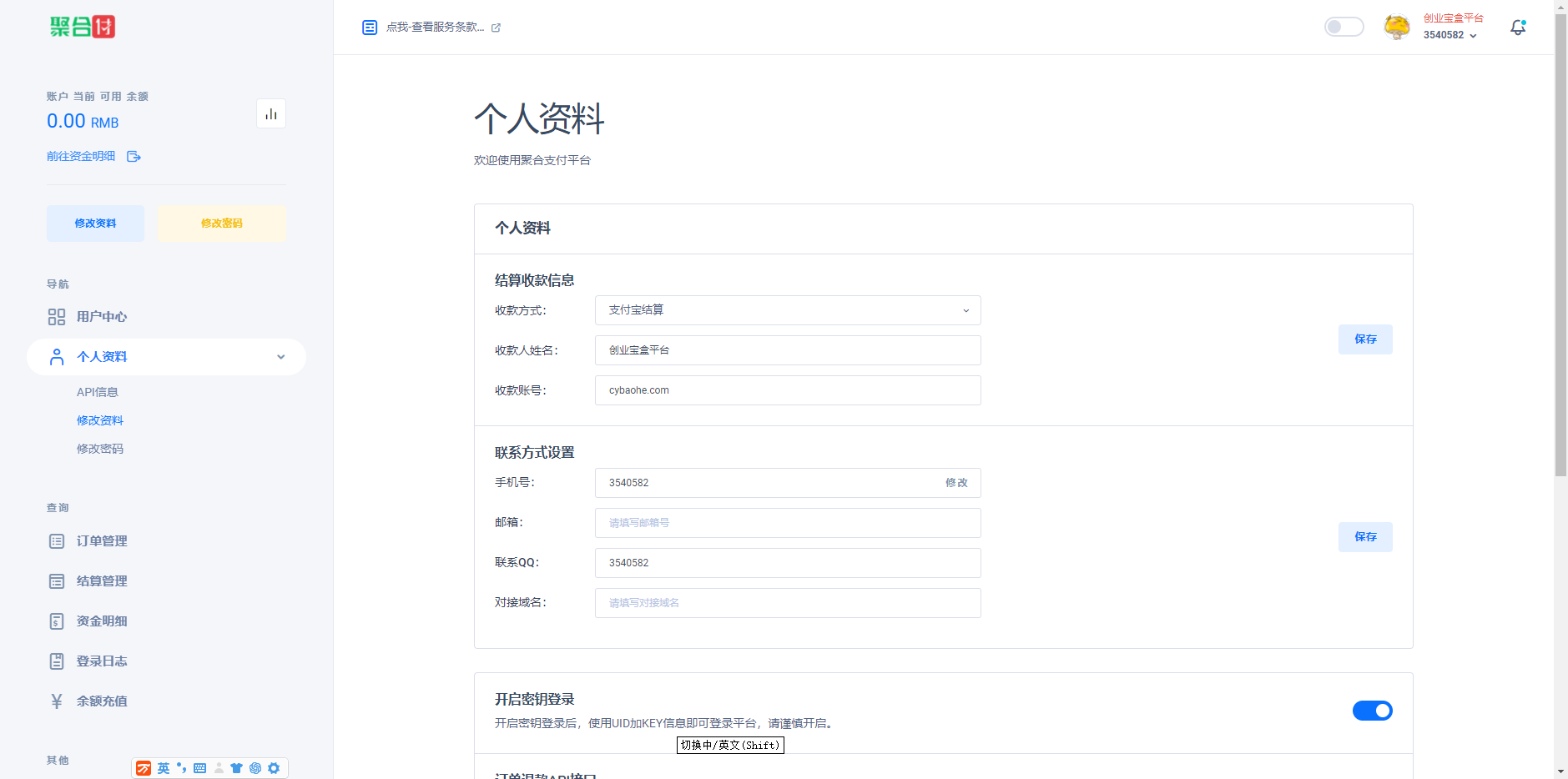Viewport: 1568px width, 779px height.
Task: Click the 邮箱 email input field
Action: coord(787,523)
